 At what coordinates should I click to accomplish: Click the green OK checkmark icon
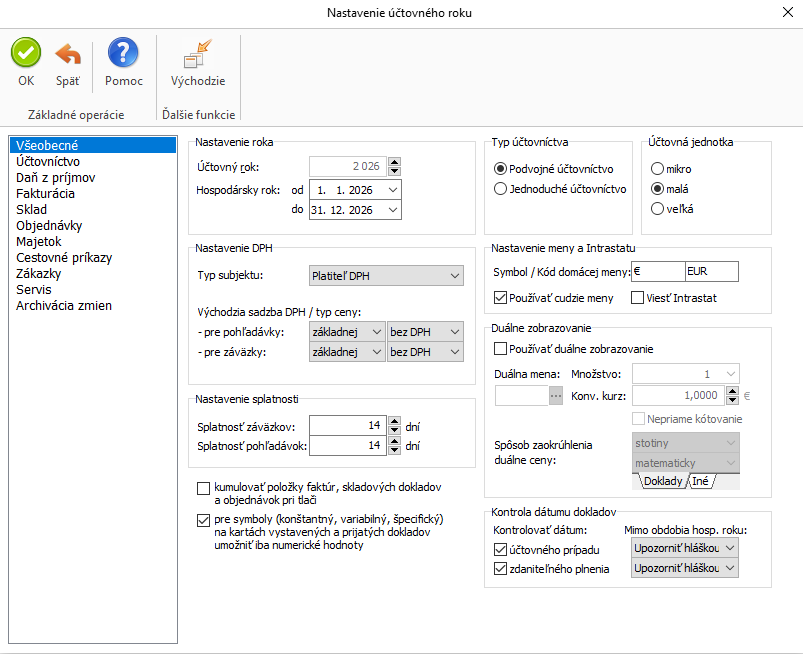point(26,54)
